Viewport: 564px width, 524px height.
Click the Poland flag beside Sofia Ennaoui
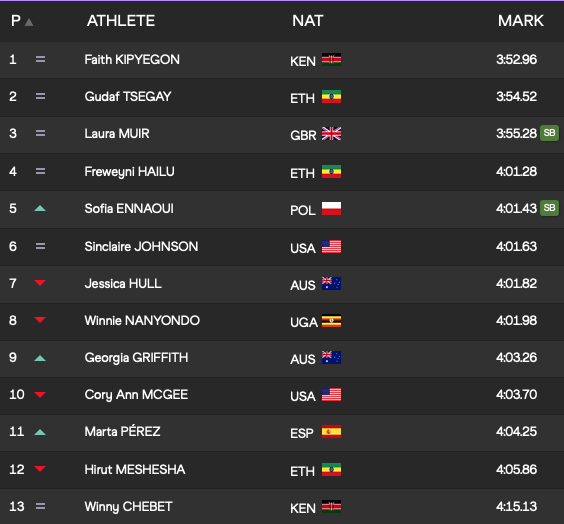331,209
